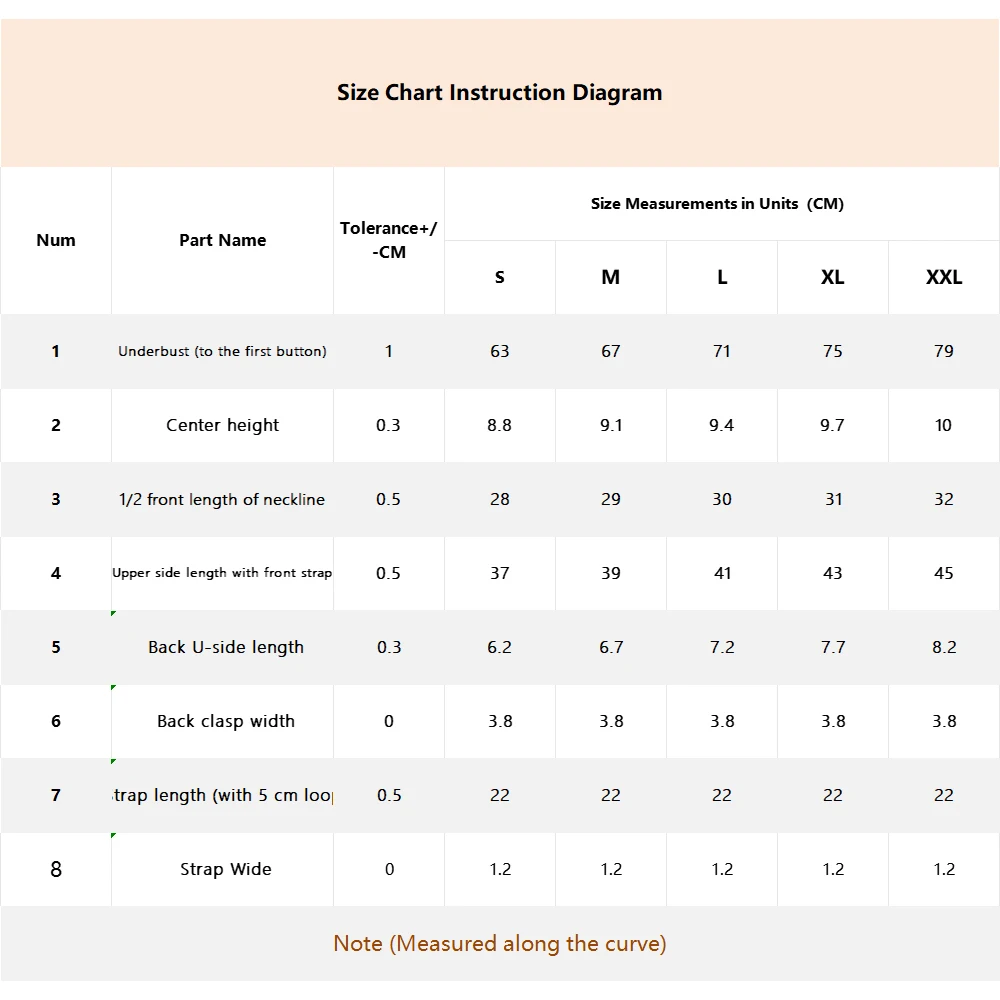
Task: Select the Part Name column header
Action: [223, 240]
